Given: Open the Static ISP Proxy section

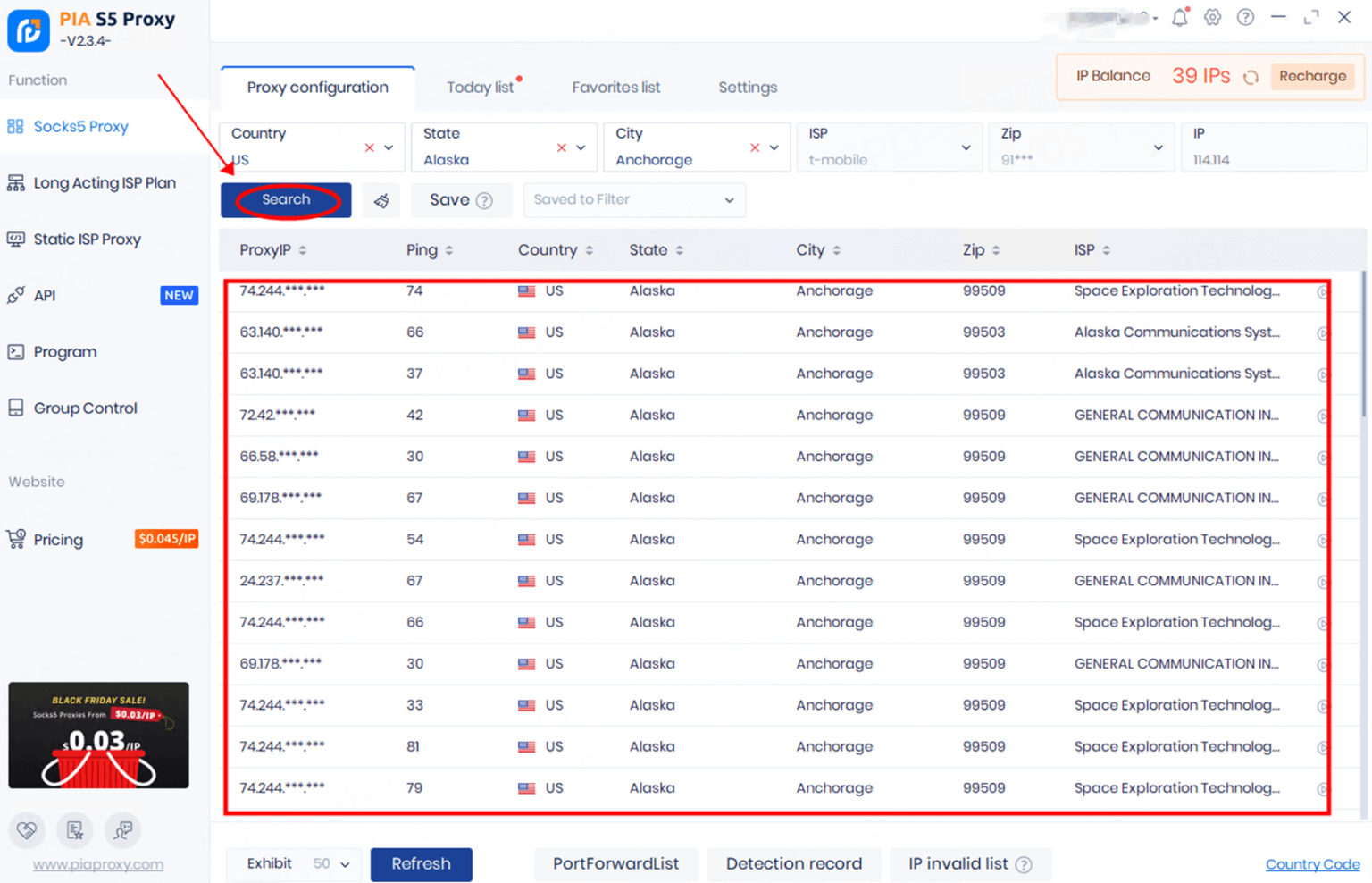Looking at the screenshot, I should (x=87, y=239).
